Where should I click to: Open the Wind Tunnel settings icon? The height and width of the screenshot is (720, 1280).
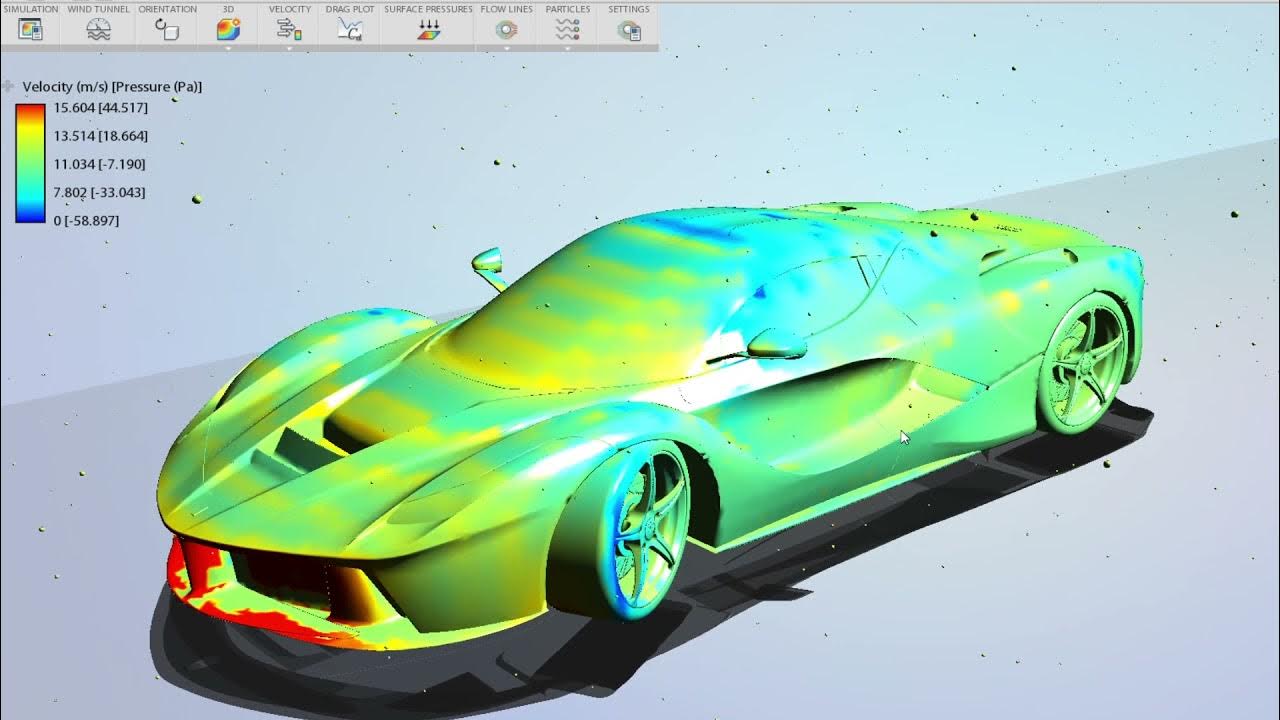pyautogui.click(x=98, y=30)
